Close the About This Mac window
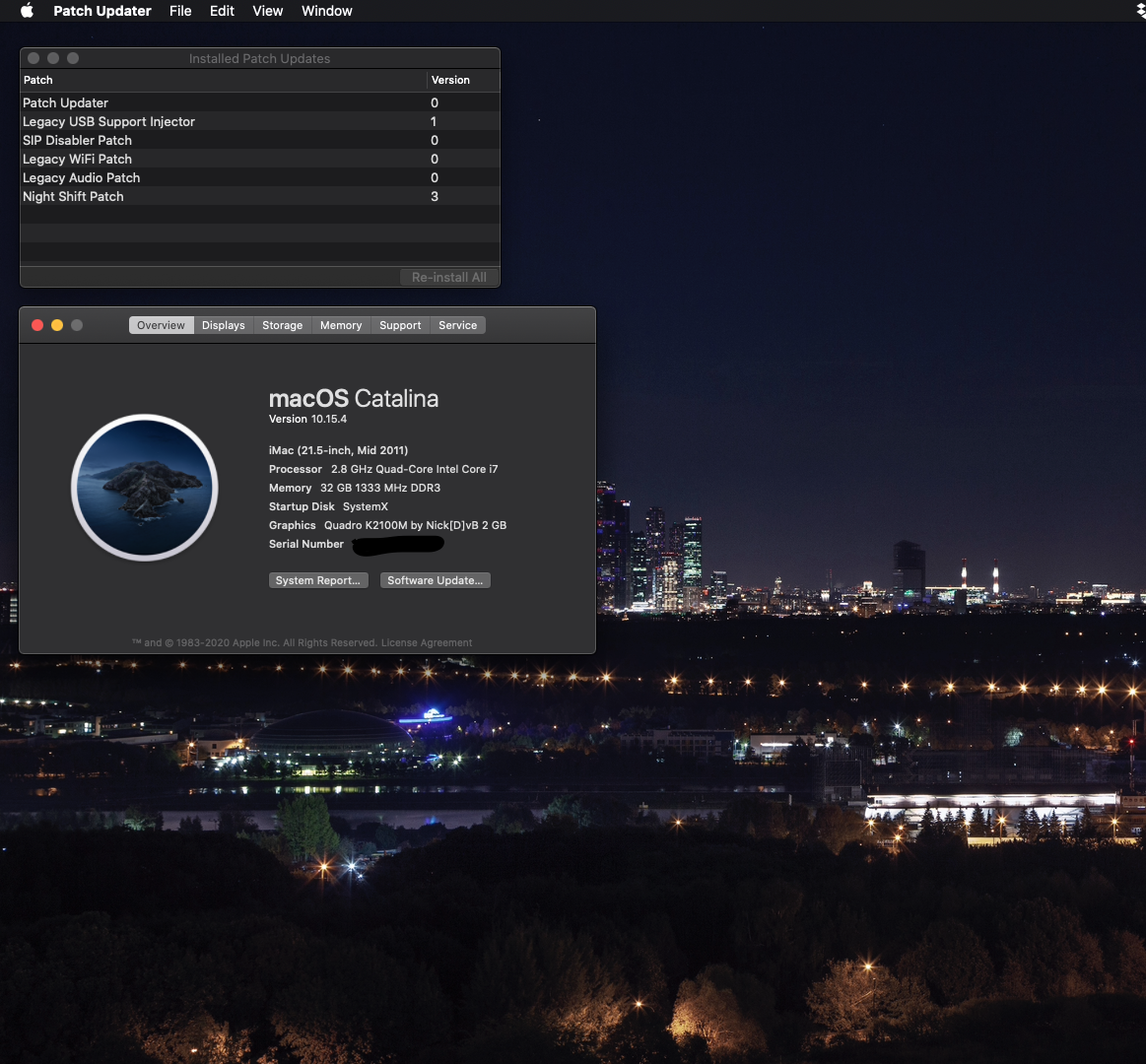 click(x=37, y=325)
